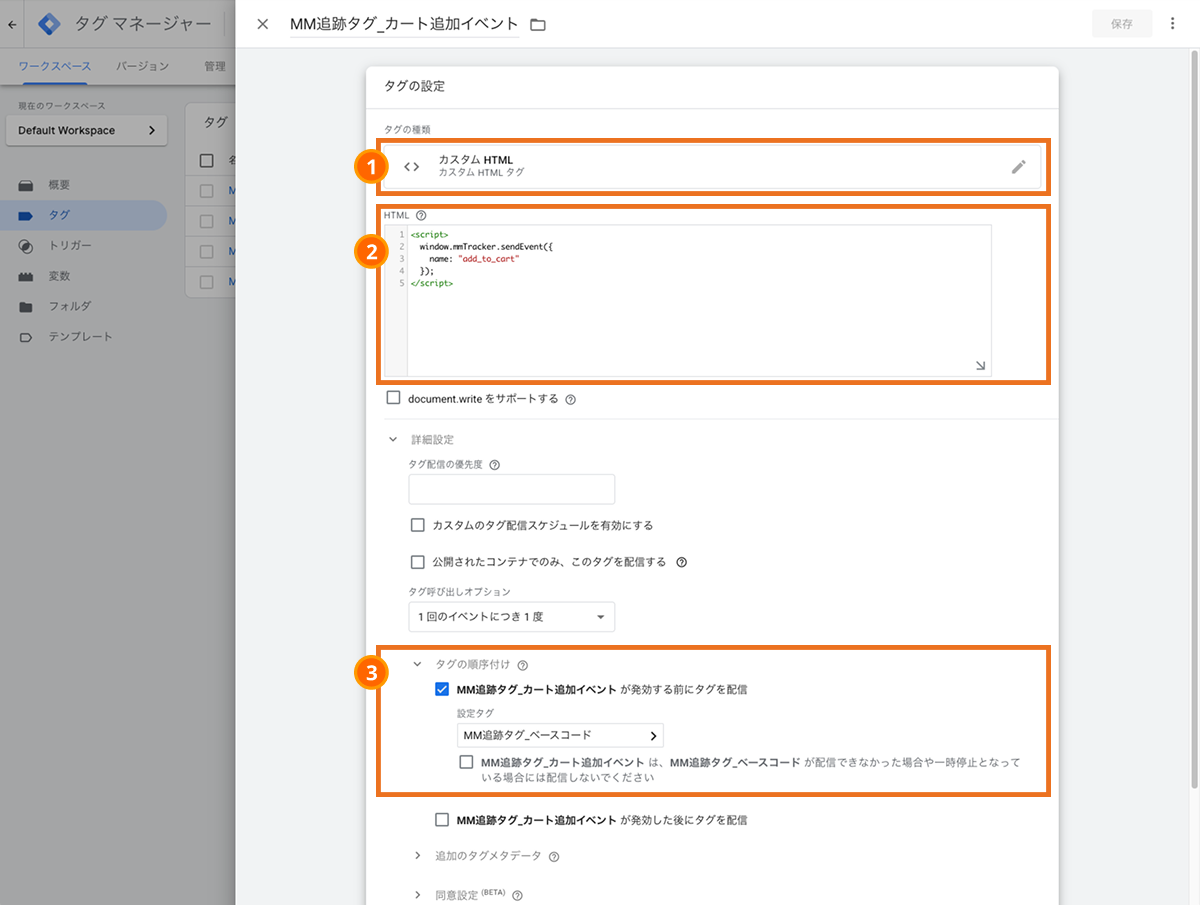The image size is (1200, 905).
Task: Enable document.write をサポートする checkbox
Action: pyautogui.click(x=393, y=398)
